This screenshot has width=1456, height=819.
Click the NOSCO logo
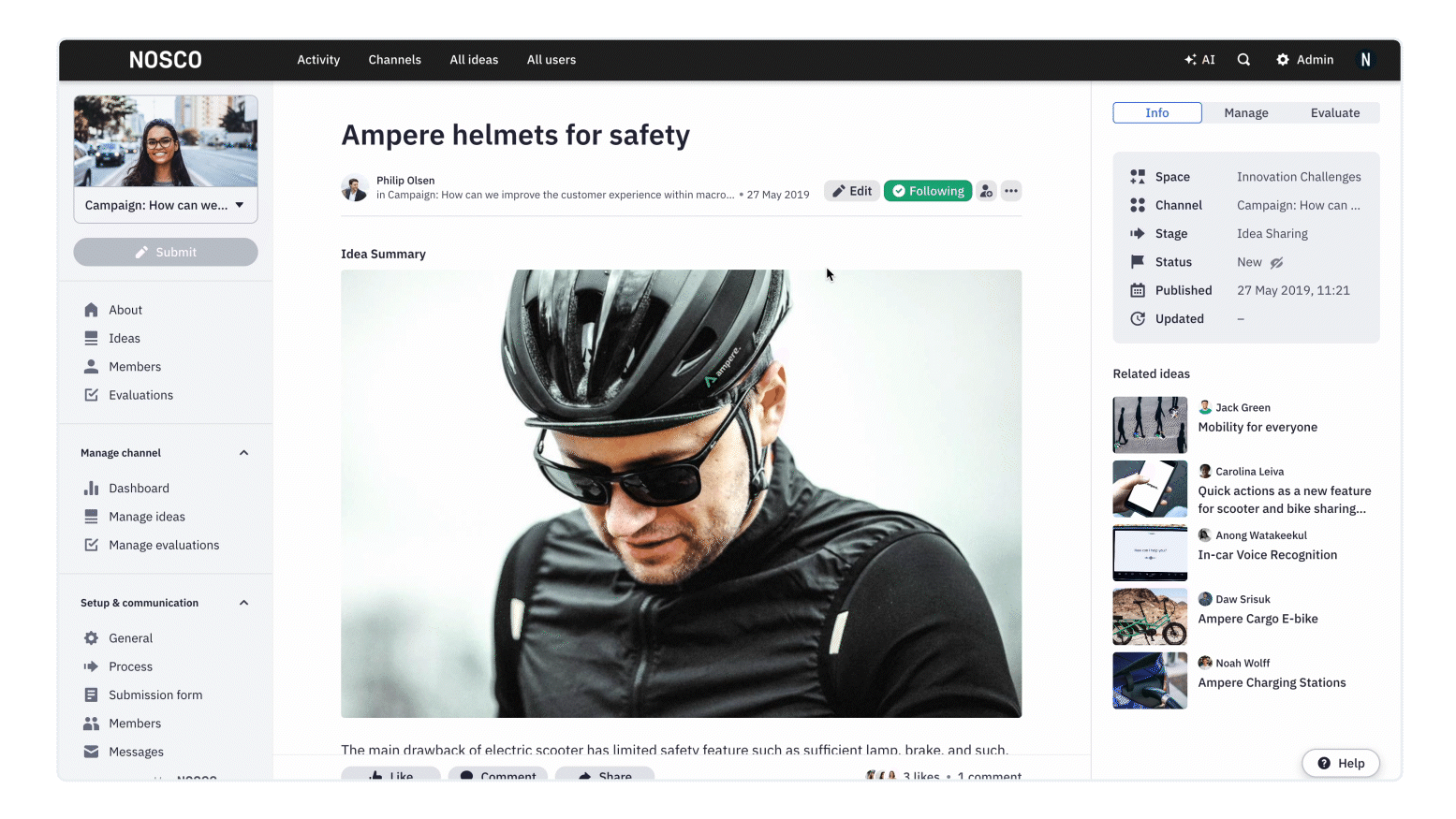point(166,60)
